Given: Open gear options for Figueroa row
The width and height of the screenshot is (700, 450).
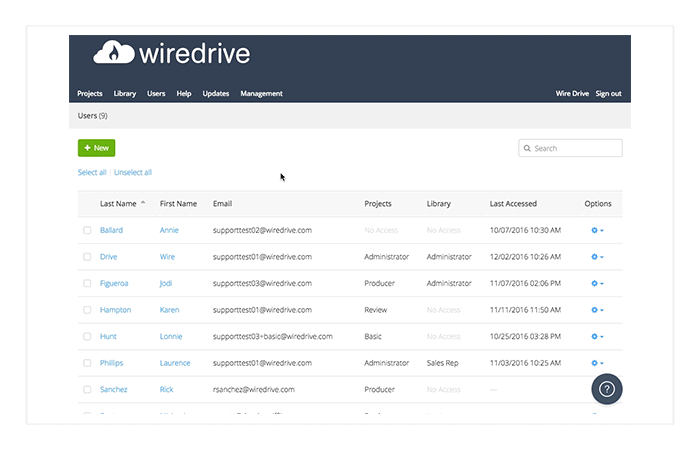Looking at the screenshot, I should click(597, 283).
